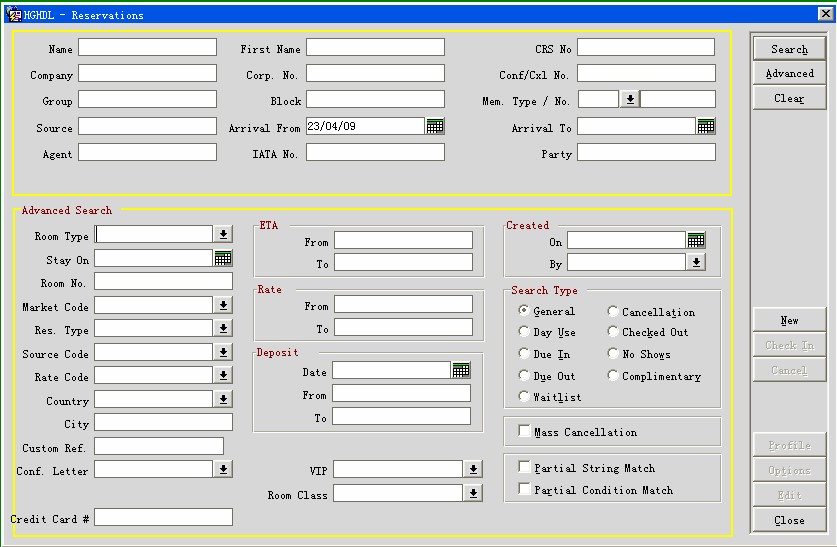Click the Corp. No. field

375,73
